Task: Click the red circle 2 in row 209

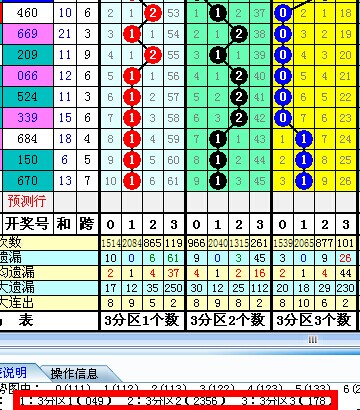Action: [153, 55]
